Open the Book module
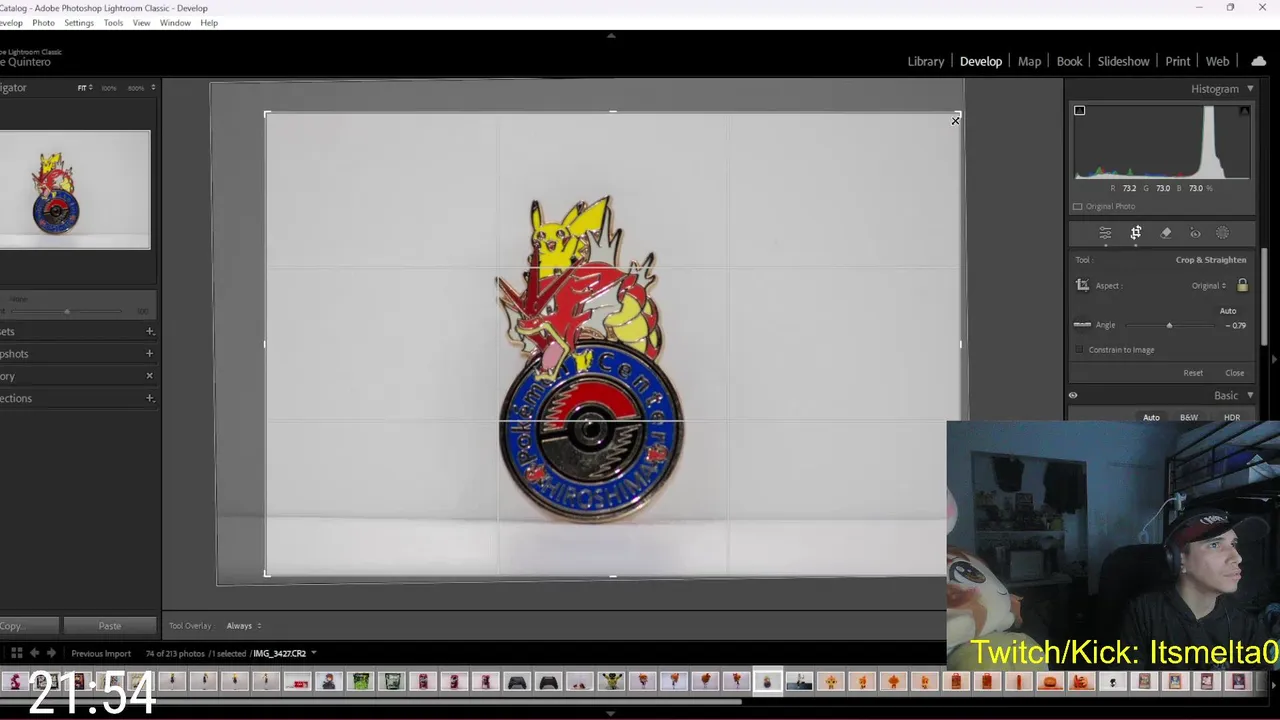Screen dimensions: 1280x720 [x=1069, y=61]
